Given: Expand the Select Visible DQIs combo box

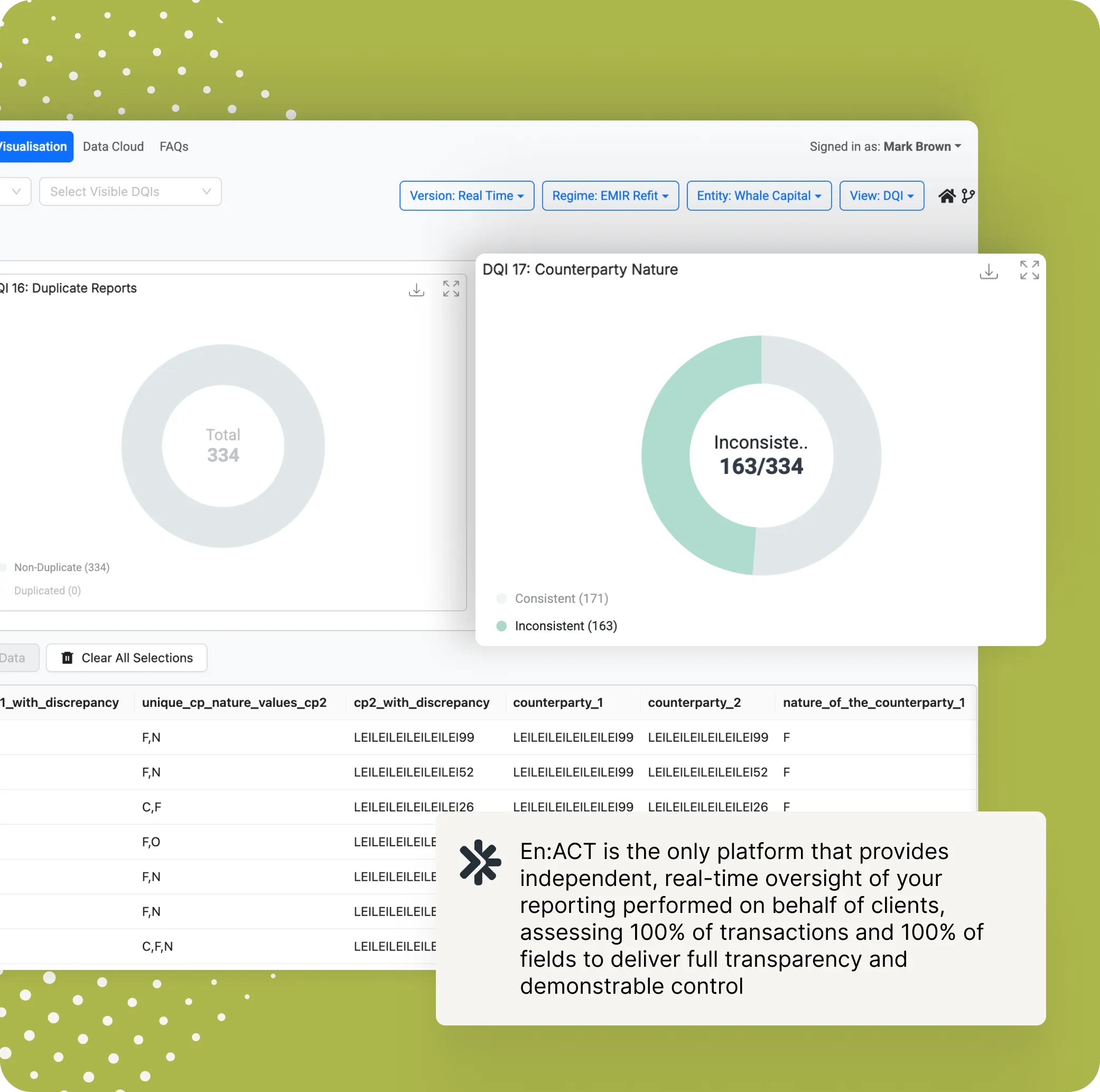Looking at the screenshot, I should [x=130, y=191].
